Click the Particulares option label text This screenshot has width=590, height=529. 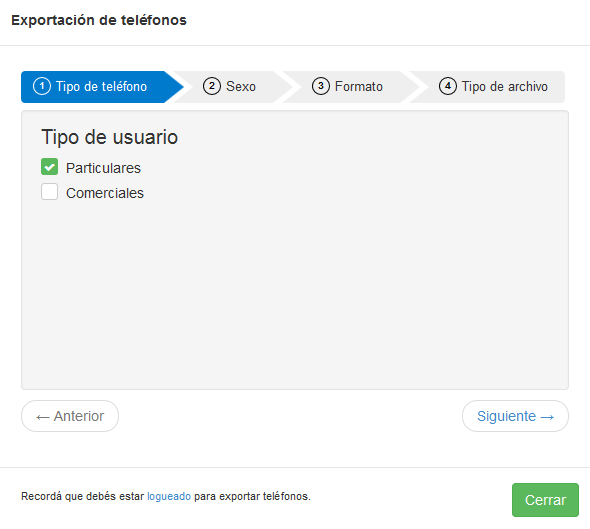[103, 168]
